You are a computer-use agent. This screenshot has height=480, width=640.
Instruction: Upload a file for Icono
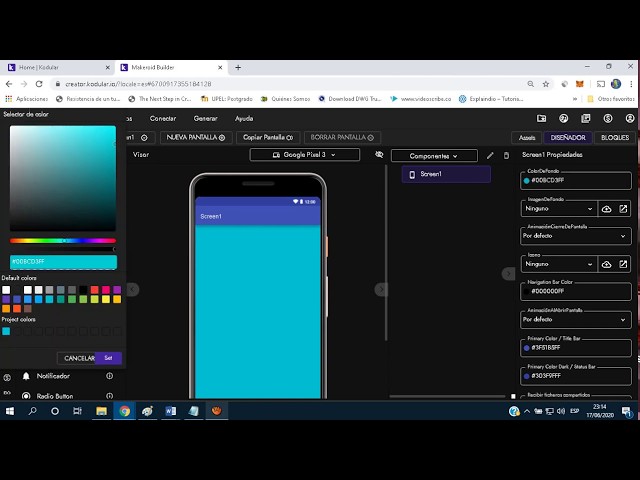(607, 264)
